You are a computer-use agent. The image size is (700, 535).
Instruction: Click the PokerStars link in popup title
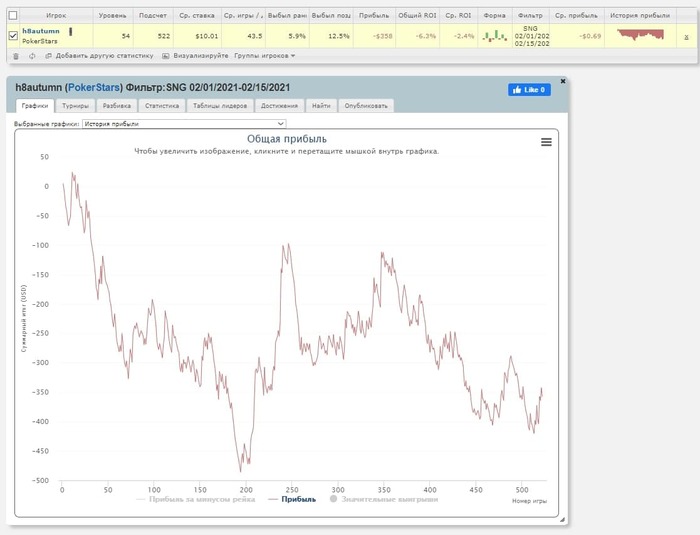tap(94, 88)
